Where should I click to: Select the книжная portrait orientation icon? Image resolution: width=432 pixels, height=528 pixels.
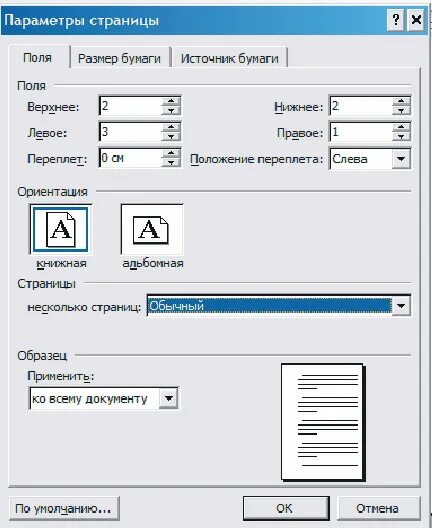pyautogui.click(x=61, y=230)
